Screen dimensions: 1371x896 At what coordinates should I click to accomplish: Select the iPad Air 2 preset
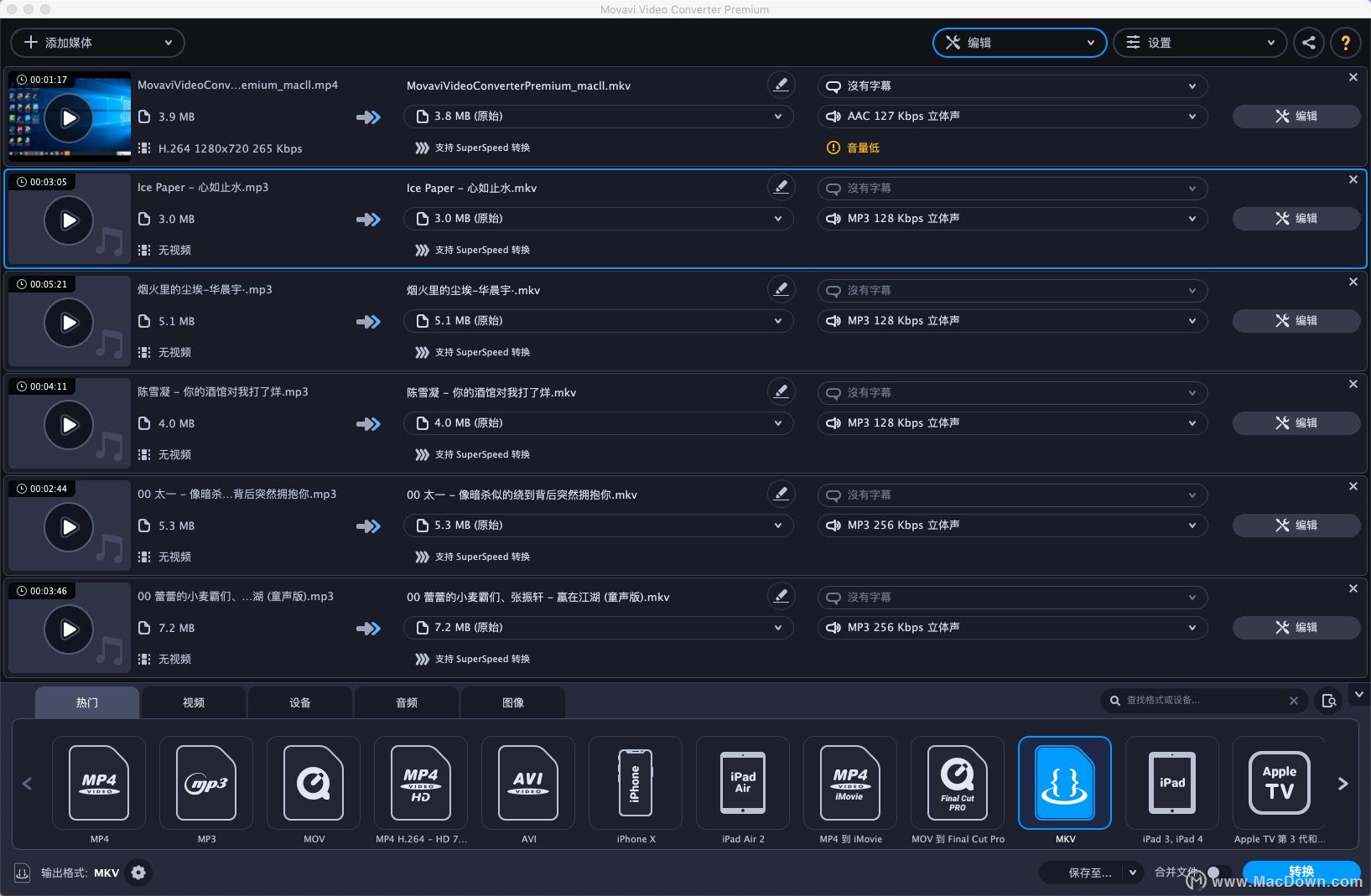(743, 784)
